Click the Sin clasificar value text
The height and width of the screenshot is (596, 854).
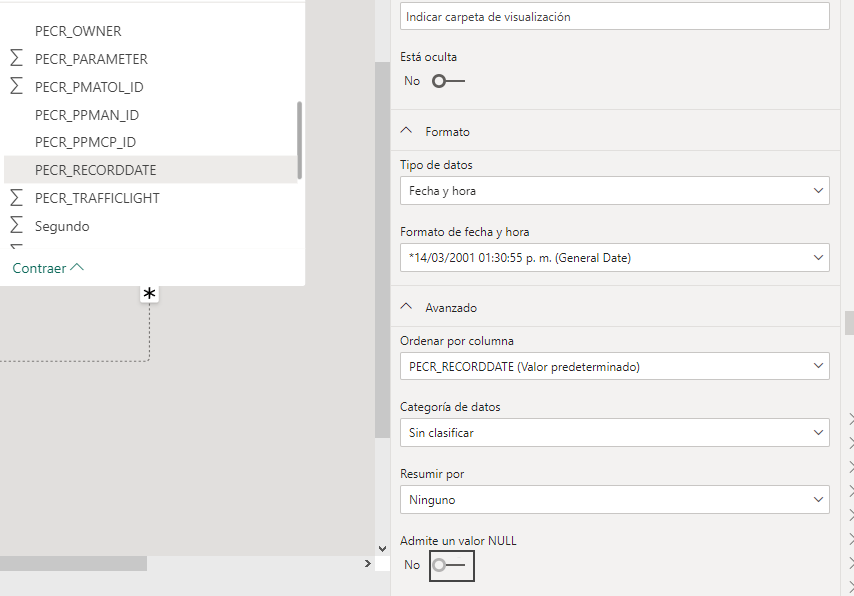point(441,433)
